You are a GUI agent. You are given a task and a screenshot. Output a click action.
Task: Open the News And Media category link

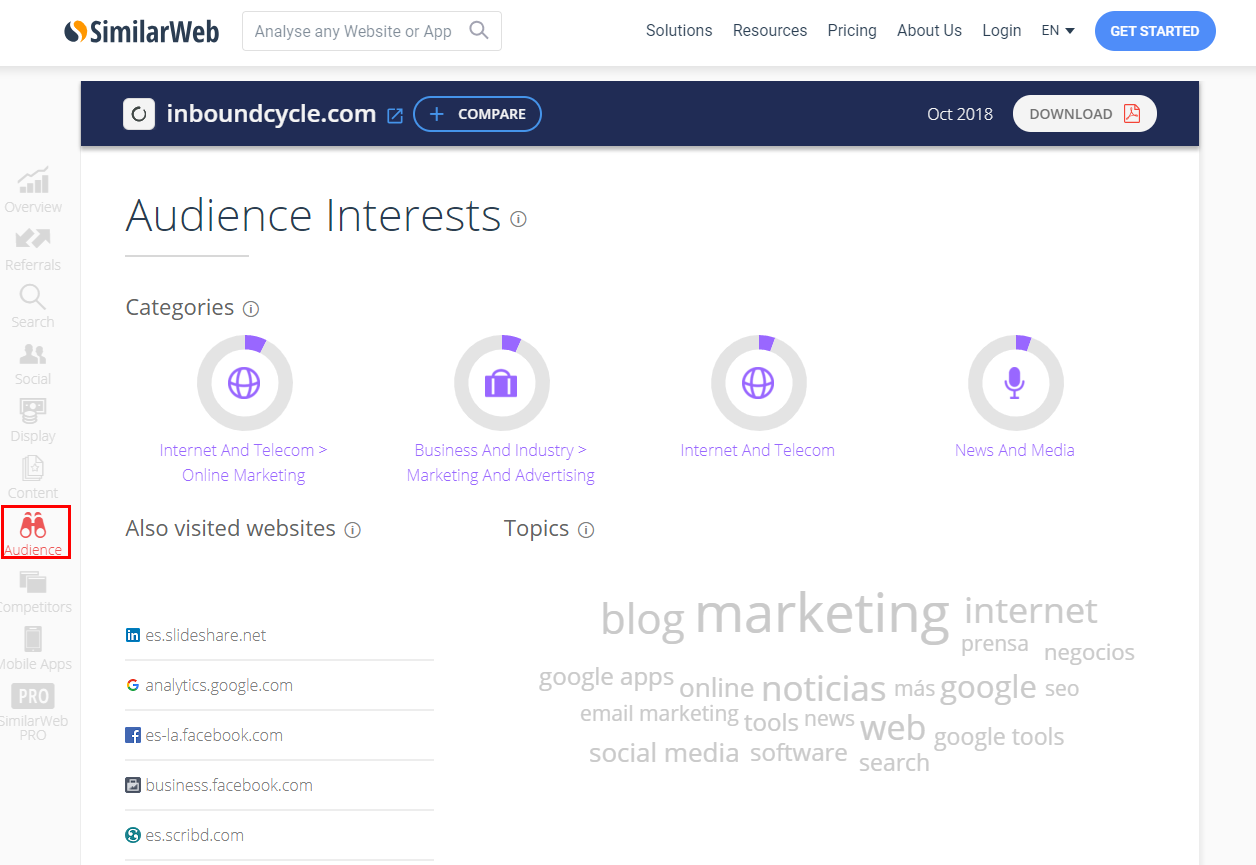(x=1015, y=450)
